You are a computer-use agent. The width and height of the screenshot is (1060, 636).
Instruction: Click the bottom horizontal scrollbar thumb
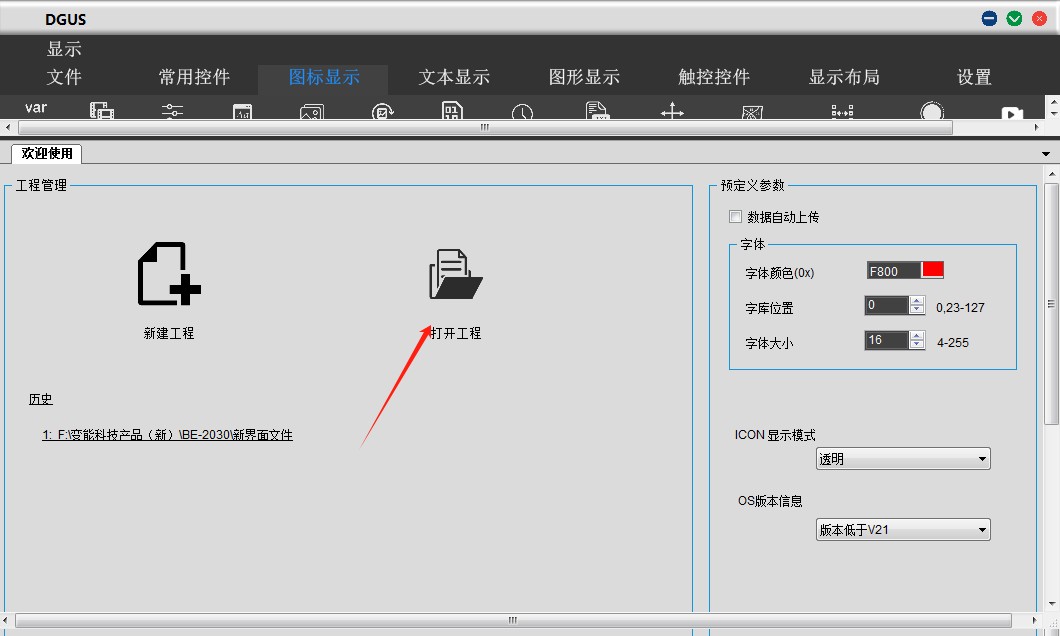513,620
